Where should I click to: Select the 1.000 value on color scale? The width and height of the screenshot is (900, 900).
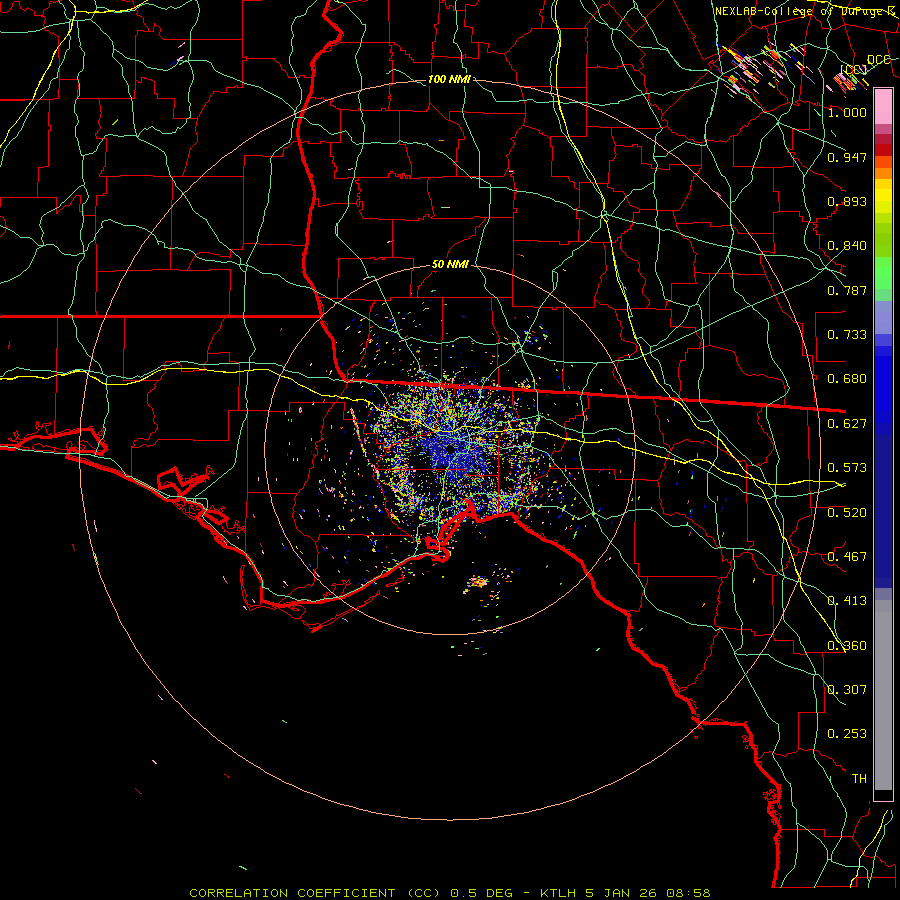tap(847, 112)
